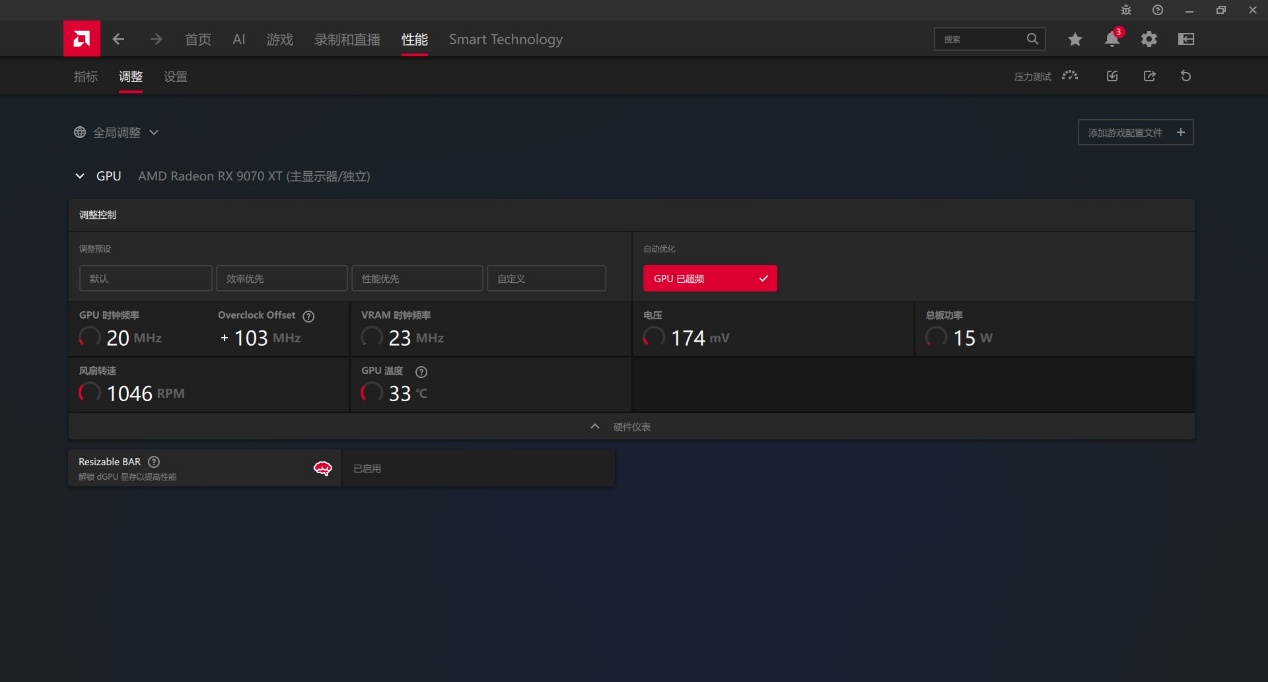
Task: Select the 性能 tab
Action: (x=415, y=39)
